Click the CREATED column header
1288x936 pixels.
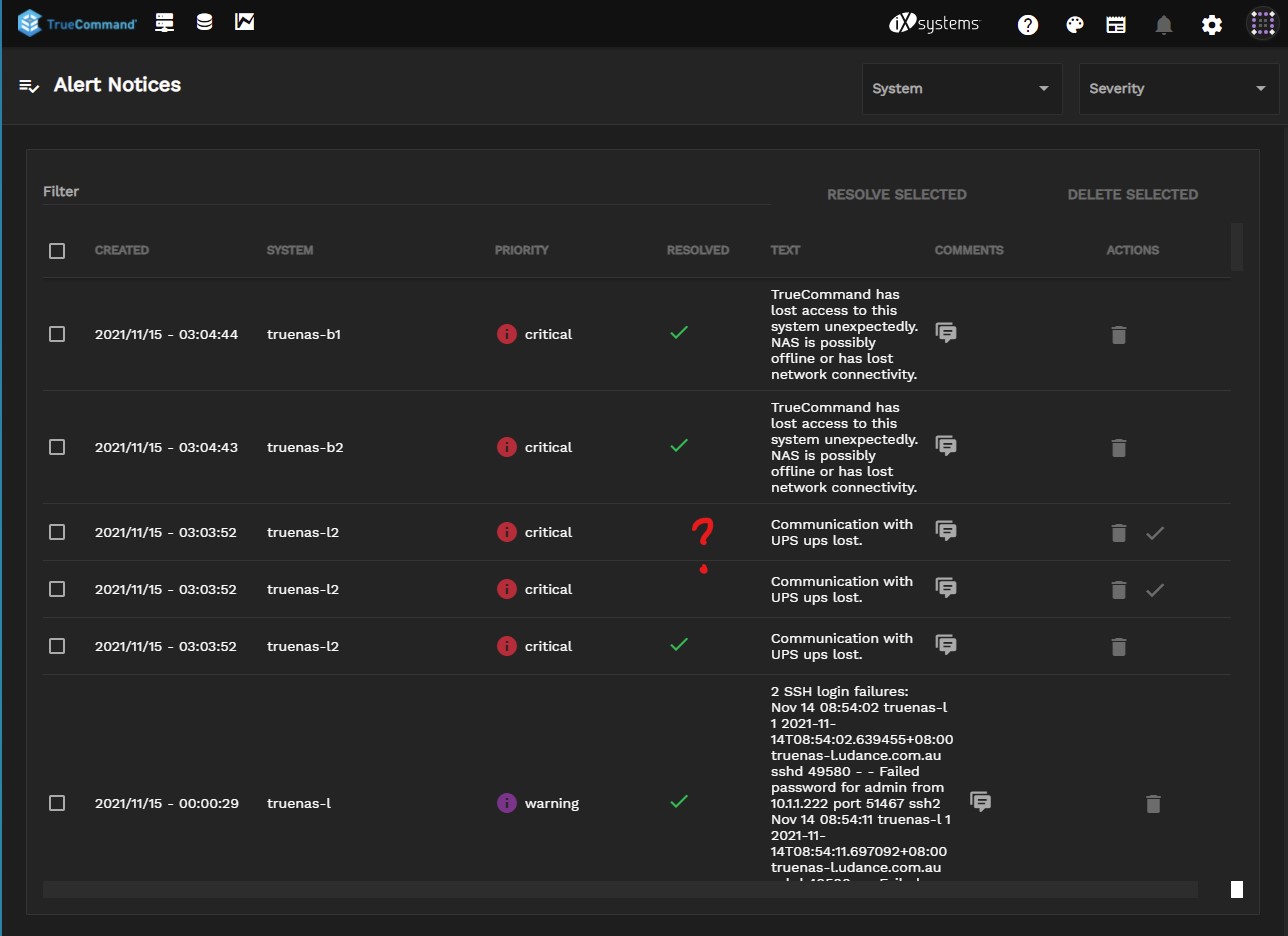tap(122, 250)
